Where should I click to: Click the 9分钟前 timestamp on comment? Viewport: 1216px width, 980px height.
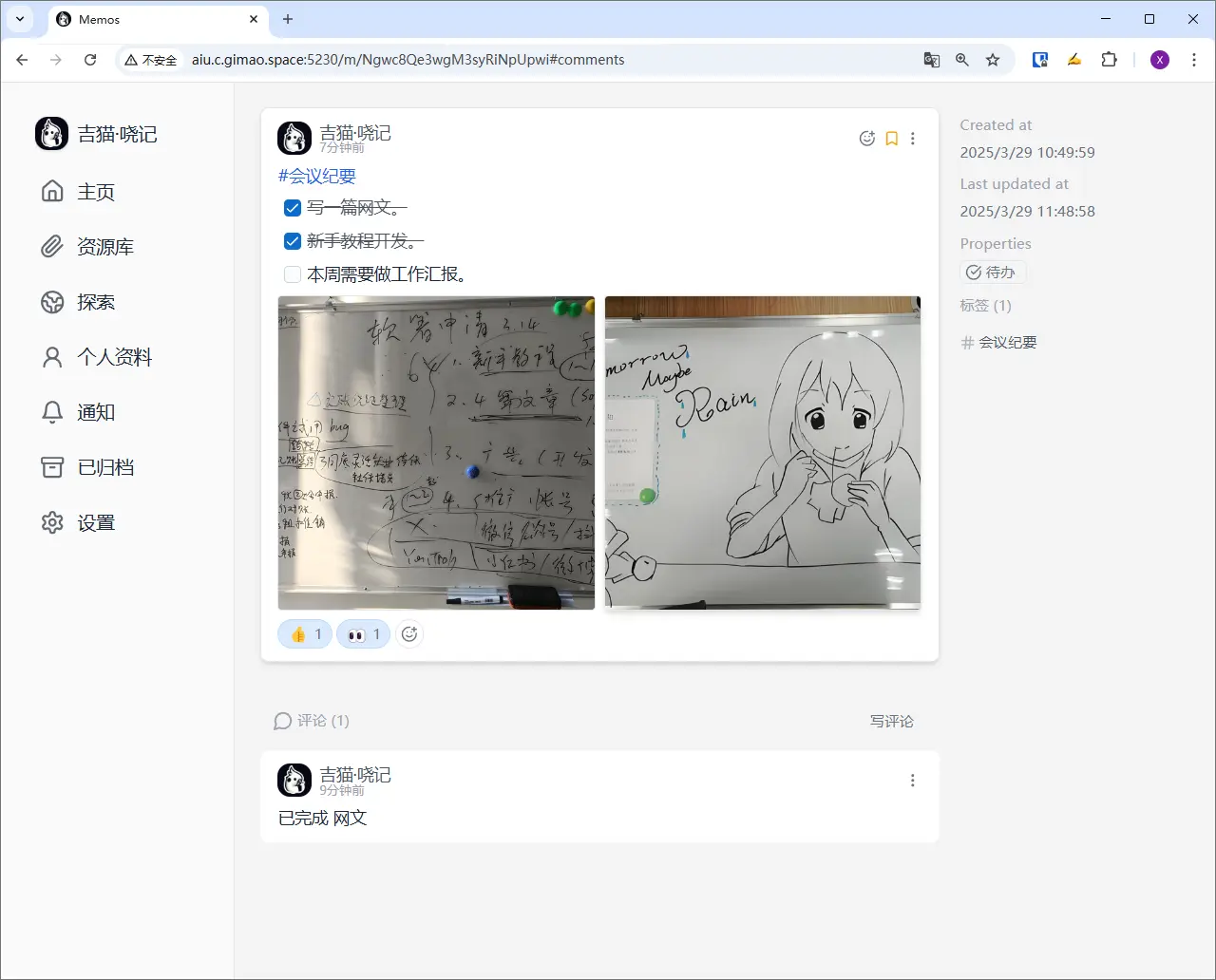(x=342, y=790)
